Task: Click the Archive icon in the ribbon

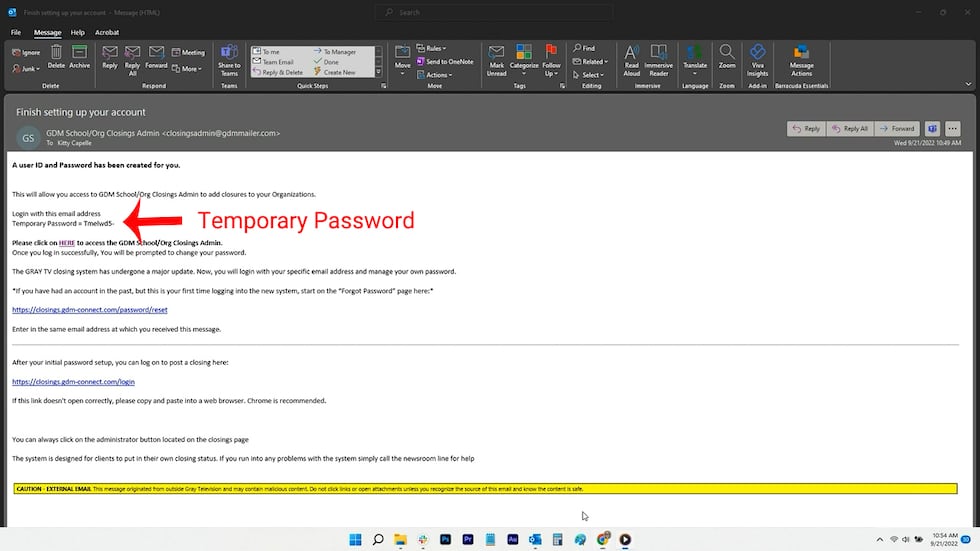Action: pyautogui.click(x=80, y=56)
